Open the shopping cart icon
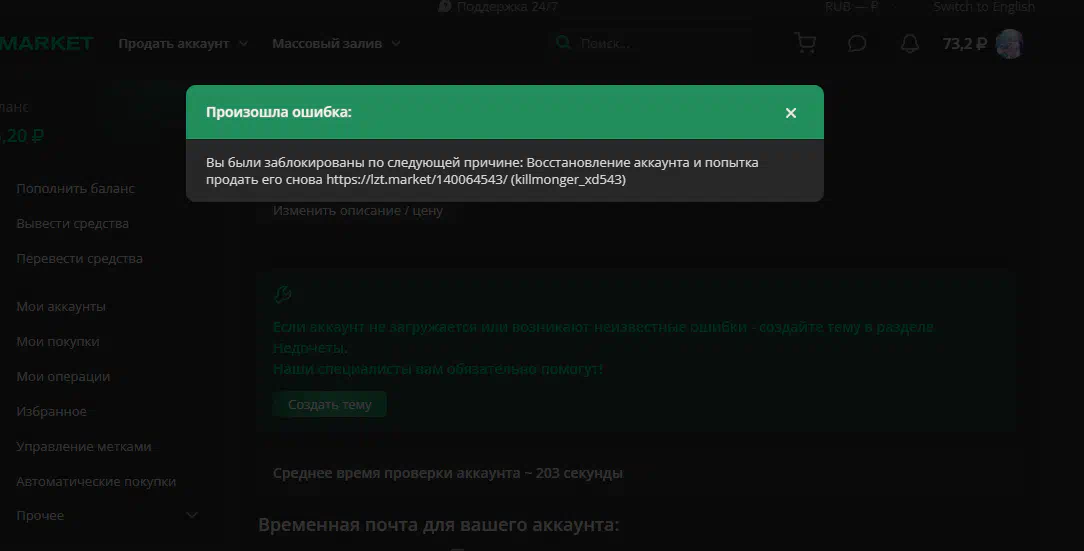1084x551 pixels. point(805,43)
